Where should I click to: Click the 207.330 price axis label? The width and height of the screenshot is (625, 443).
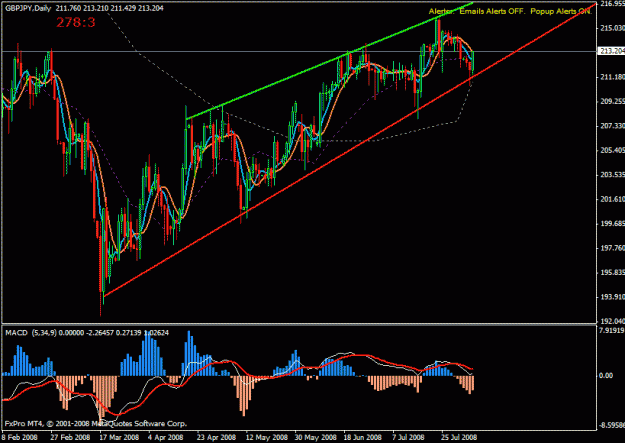(x=612, y=126)
